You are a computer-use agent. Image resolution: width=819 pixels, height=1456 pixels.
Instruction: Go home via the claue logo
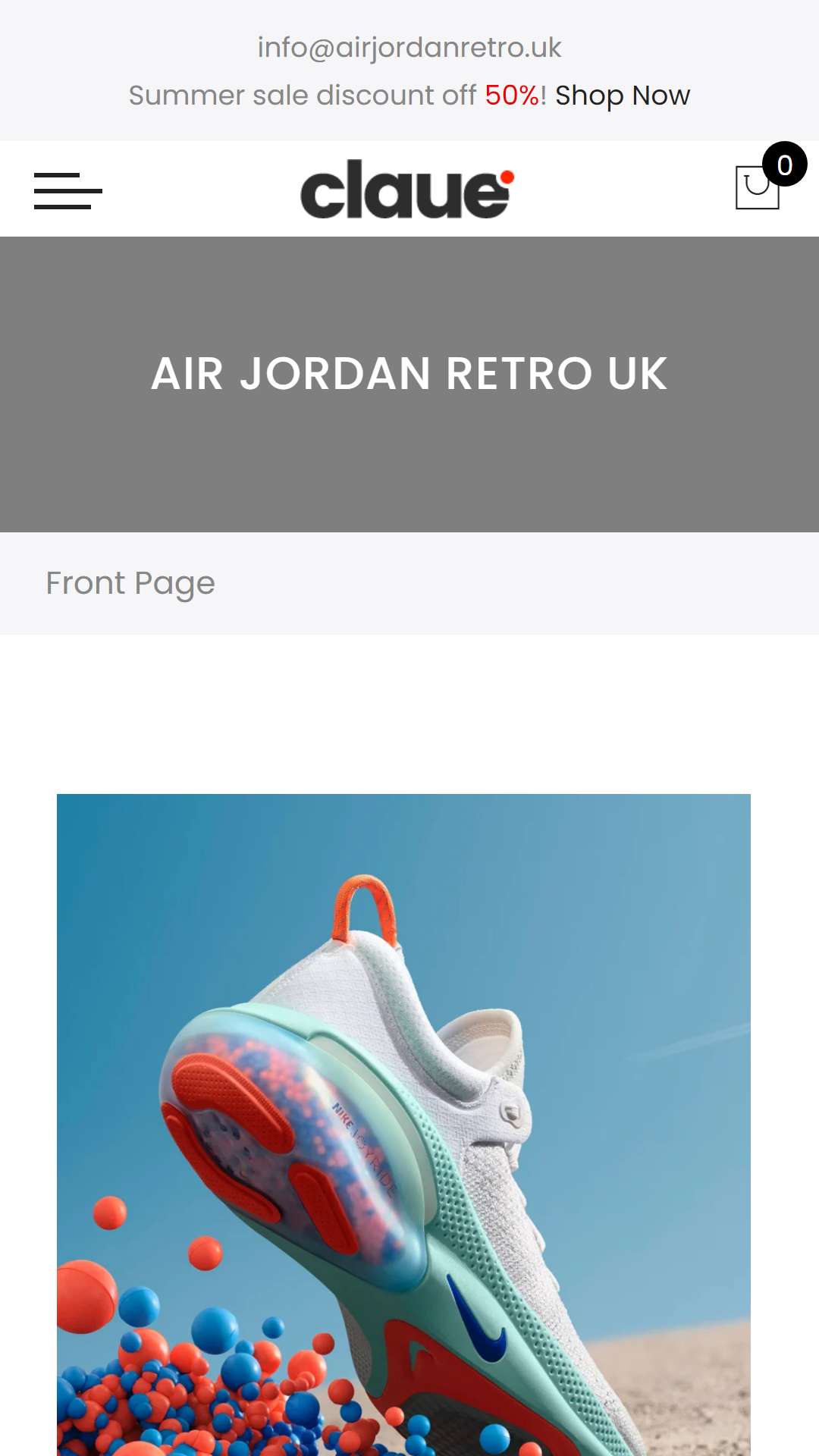pyautogui.click(x=407, y=189)
